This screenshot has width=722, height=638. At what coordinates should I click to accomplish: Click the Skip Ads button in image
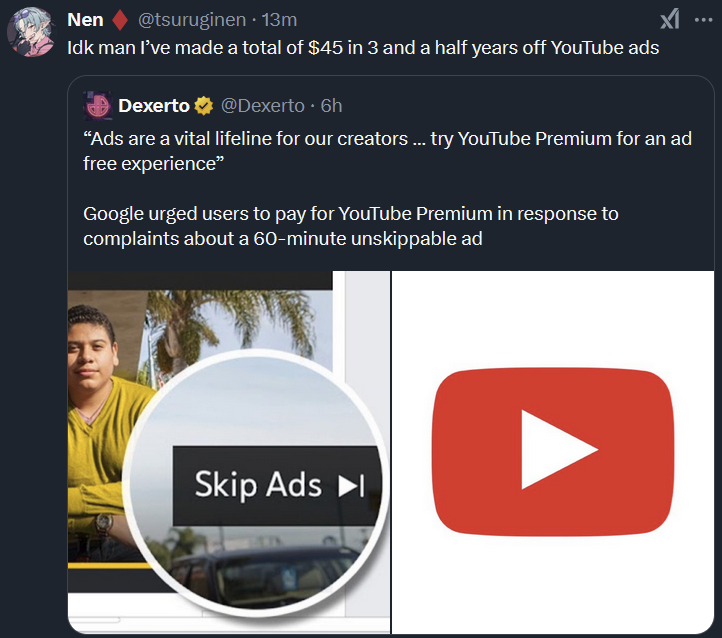(277, 486)
